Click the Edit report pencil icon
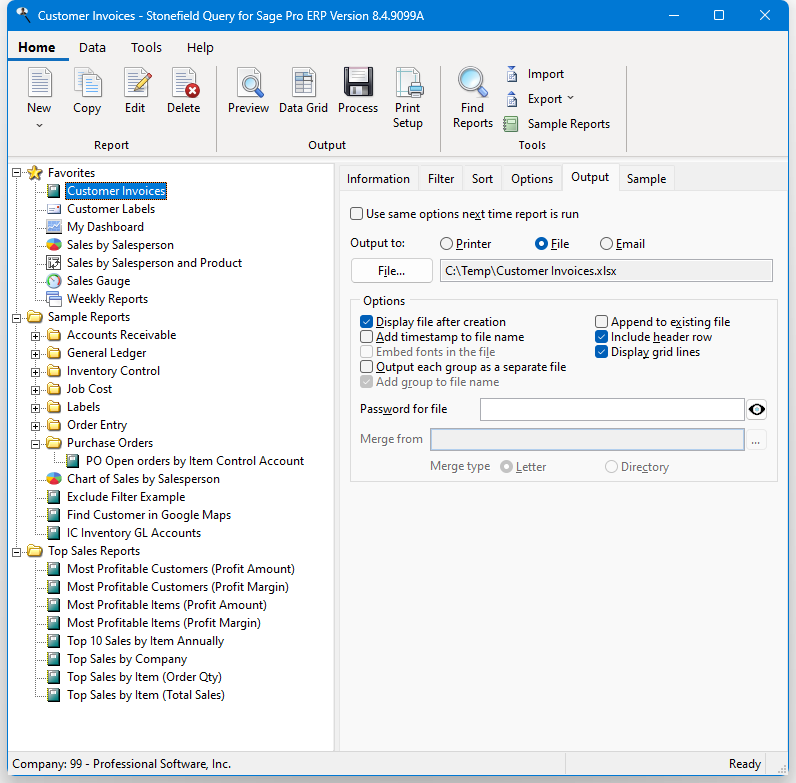796x783 pixels. click(137, 82)
